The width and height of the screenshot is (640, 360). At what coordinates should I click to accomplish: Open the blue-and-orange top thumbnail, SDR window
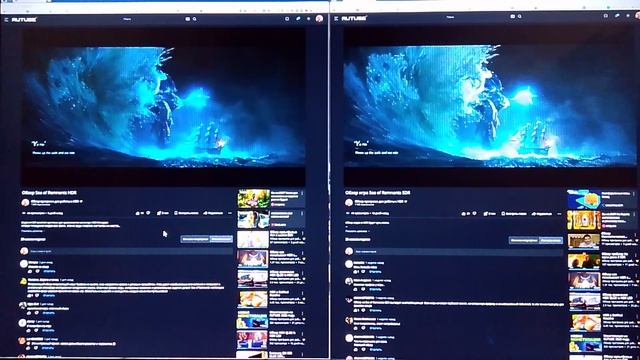point(584,199)
